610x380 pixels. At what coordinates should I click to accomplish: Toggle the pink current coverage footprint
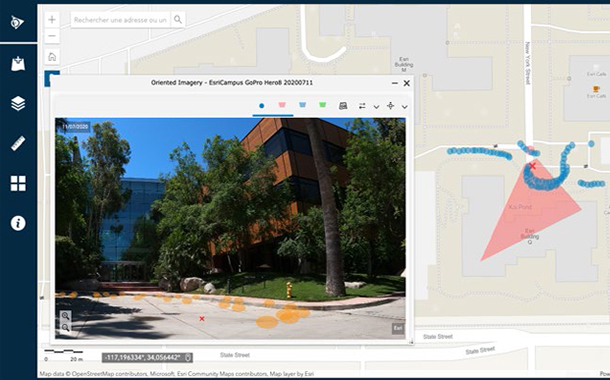[x=282, y=105]
